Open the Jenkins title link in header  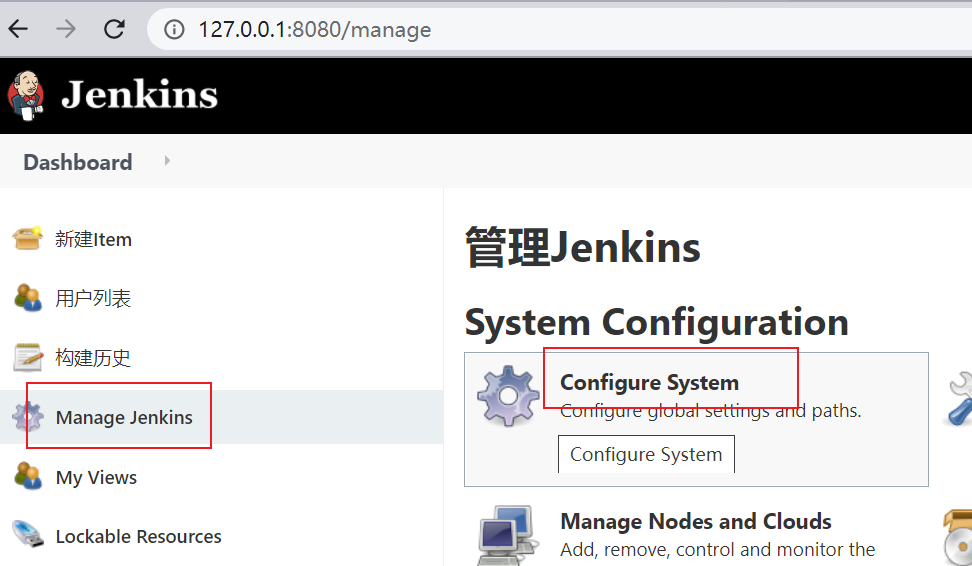click(x=139, y=95)
